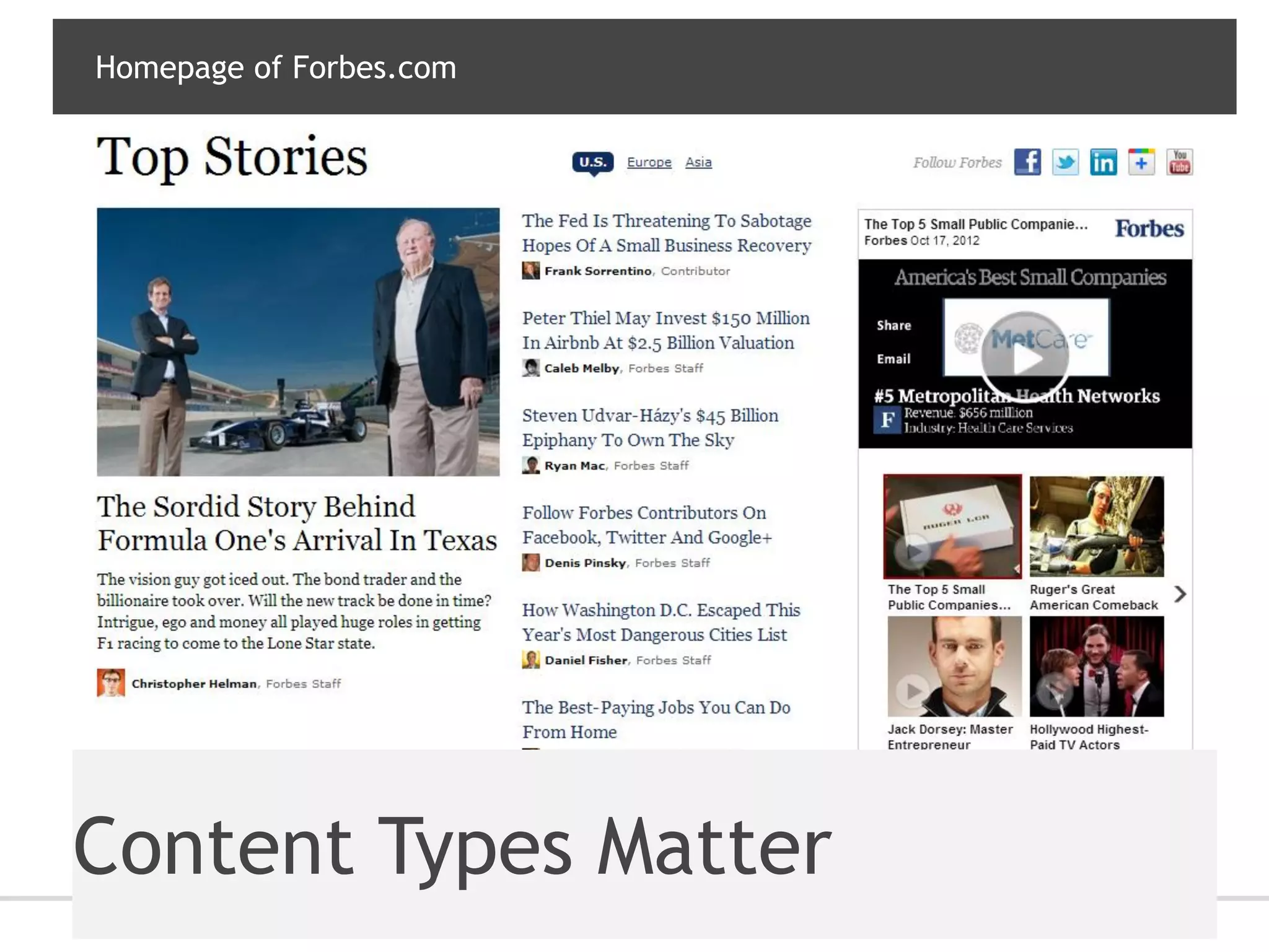Open Forbes LinkedIn icon
This screenshot has width=1269, height=952.
1104,162
